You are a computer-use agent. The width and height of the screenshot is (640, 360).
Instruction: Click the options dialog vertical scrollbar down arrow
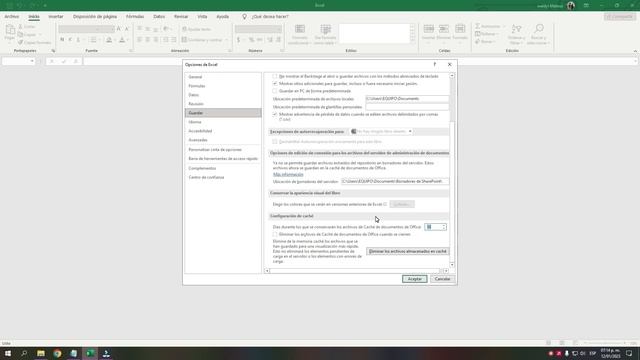tap(452, 265)
